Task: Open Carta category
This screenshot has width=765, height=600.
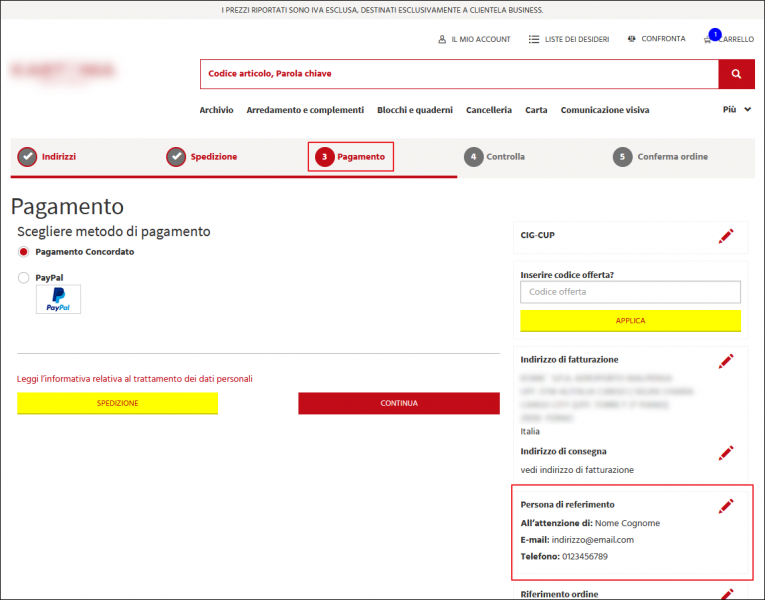Action: [536, 110]
